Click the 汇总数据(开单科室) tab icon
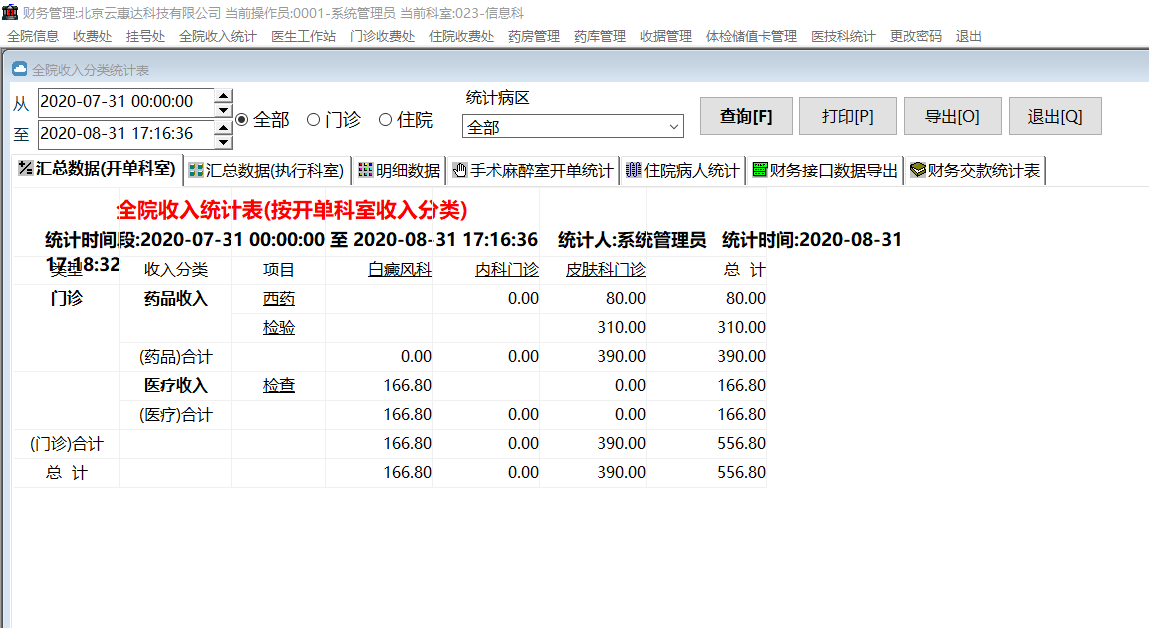1149x628 pixels. [25, 170]
